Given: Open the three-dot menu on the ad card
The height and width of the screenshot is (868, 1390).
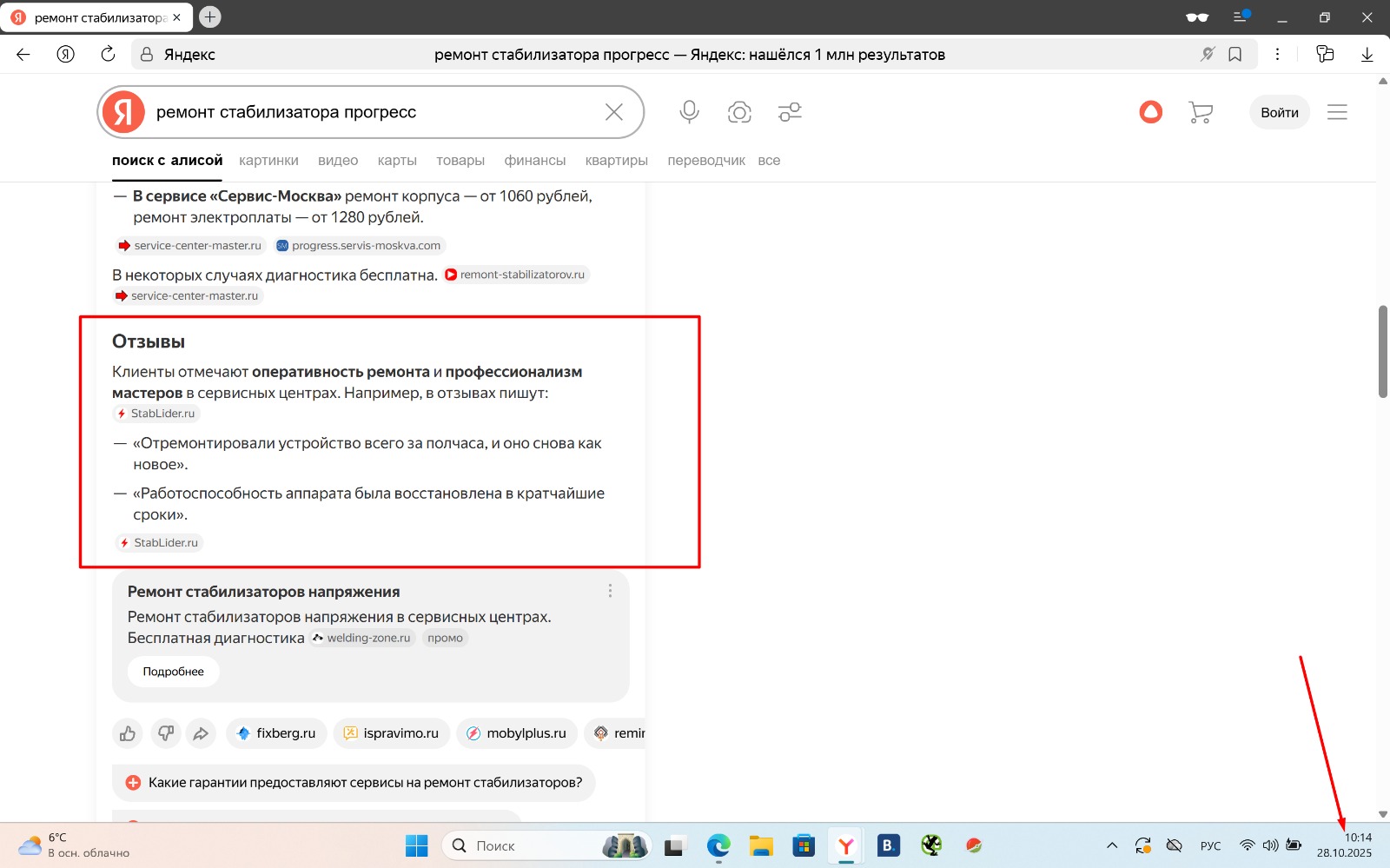Looking at the screenshot, I should (610, 590).
